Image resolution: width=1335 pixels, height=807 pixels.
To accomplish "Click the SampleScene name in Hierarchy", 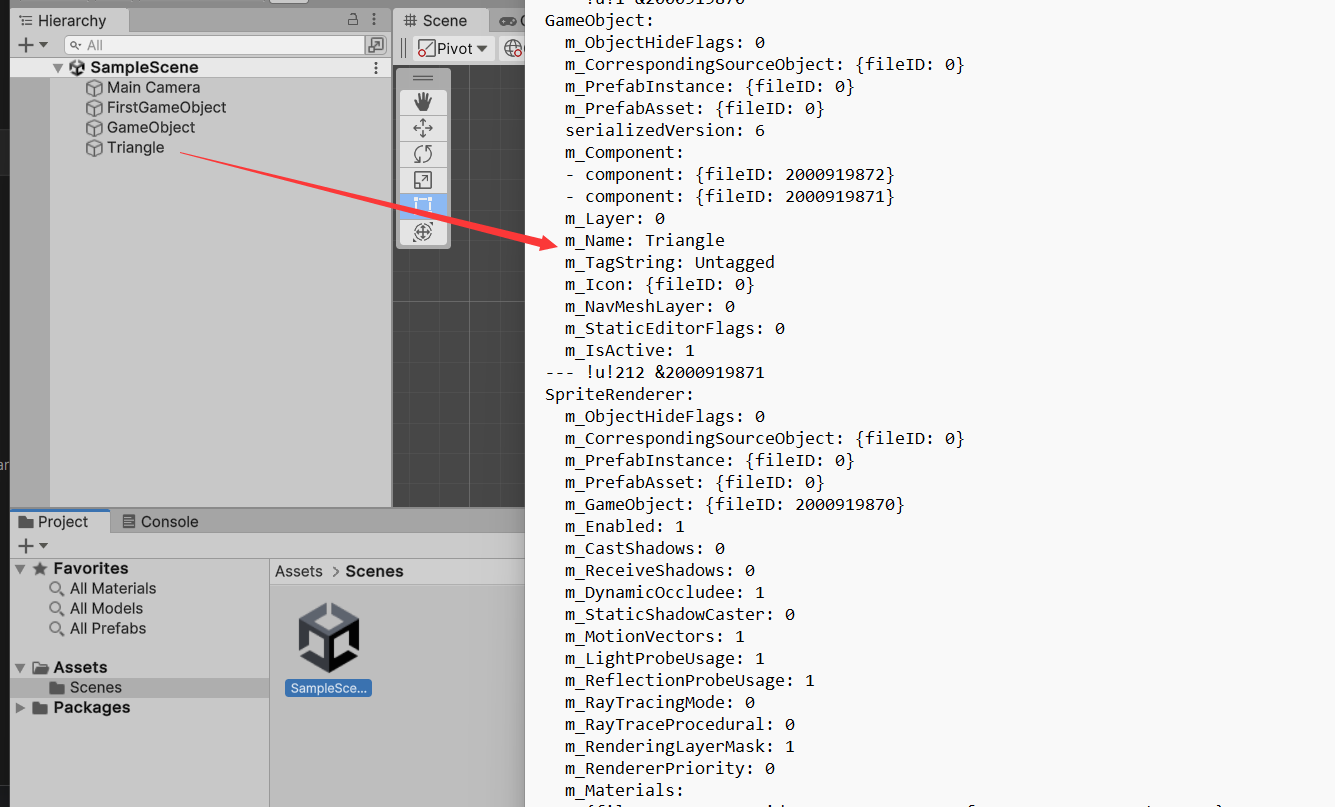I will pyautogui.click(x=144, y=68).
